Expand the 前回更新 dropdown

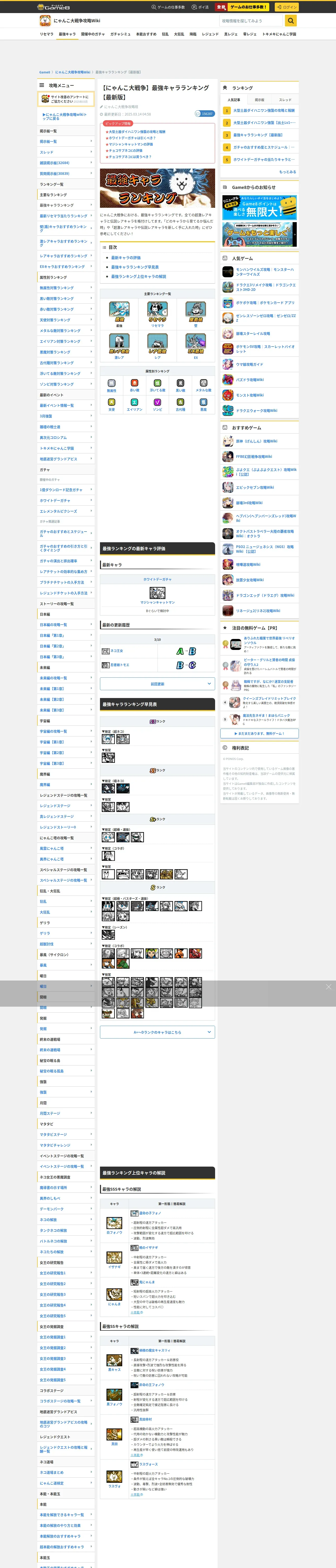[x=157, y=684]
